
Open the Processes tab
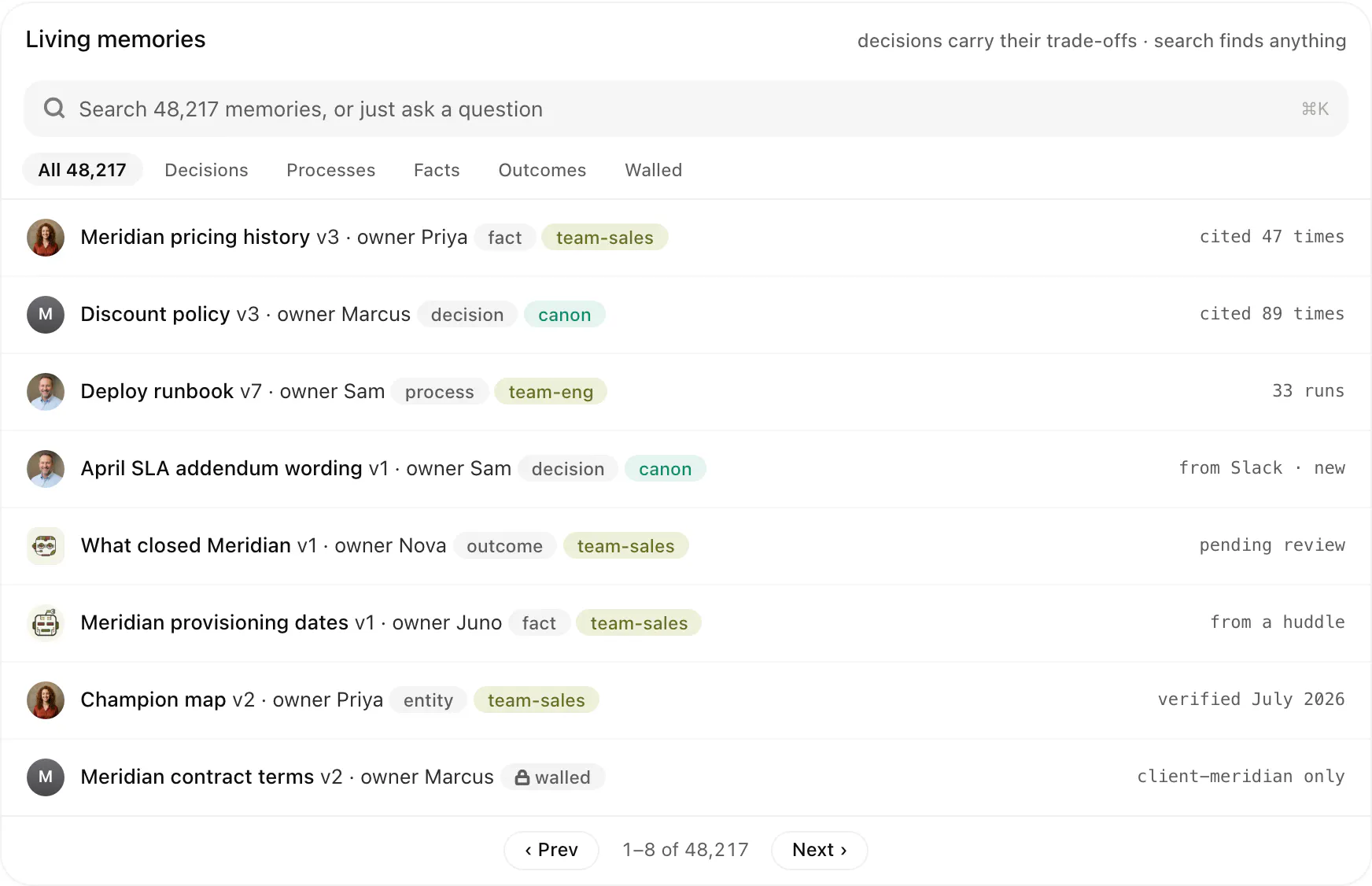(x=330, y=170)
